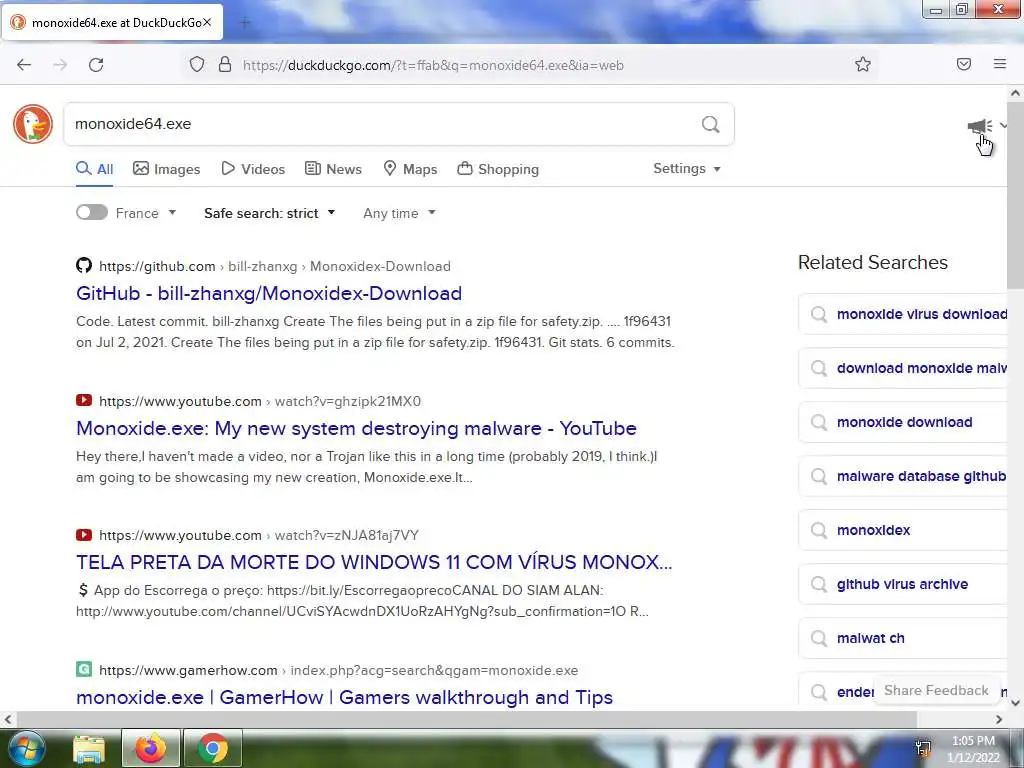Click the vertical scrollbar thumb

pos(1016,195)
